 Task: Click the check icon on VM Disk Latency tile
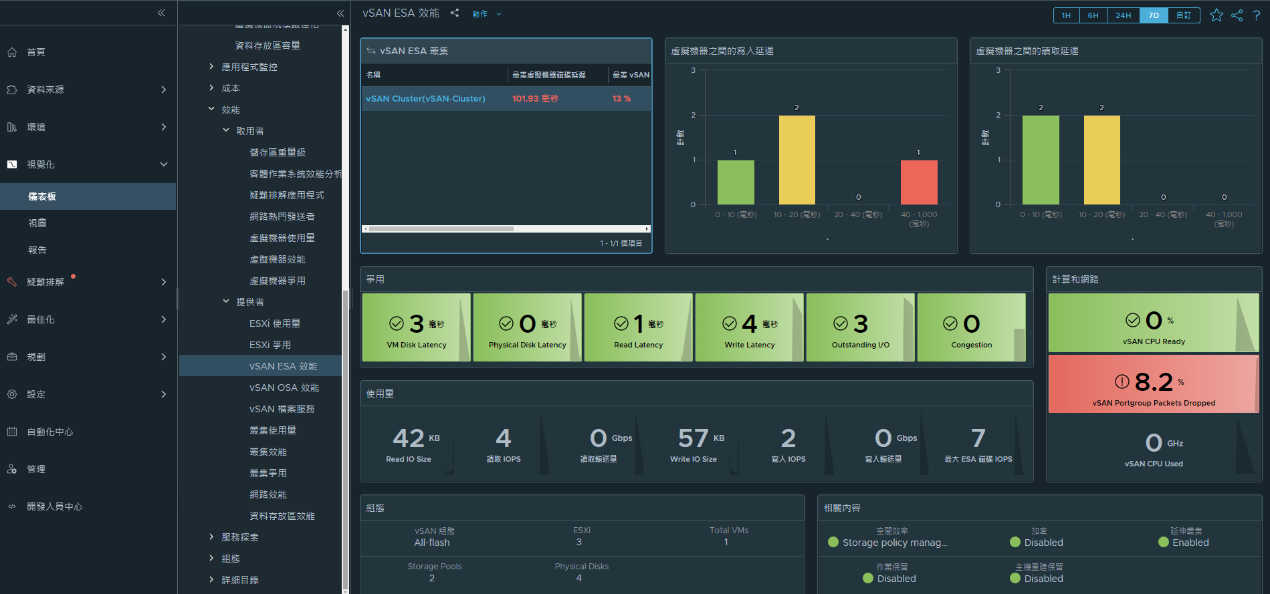pos(397,323)
